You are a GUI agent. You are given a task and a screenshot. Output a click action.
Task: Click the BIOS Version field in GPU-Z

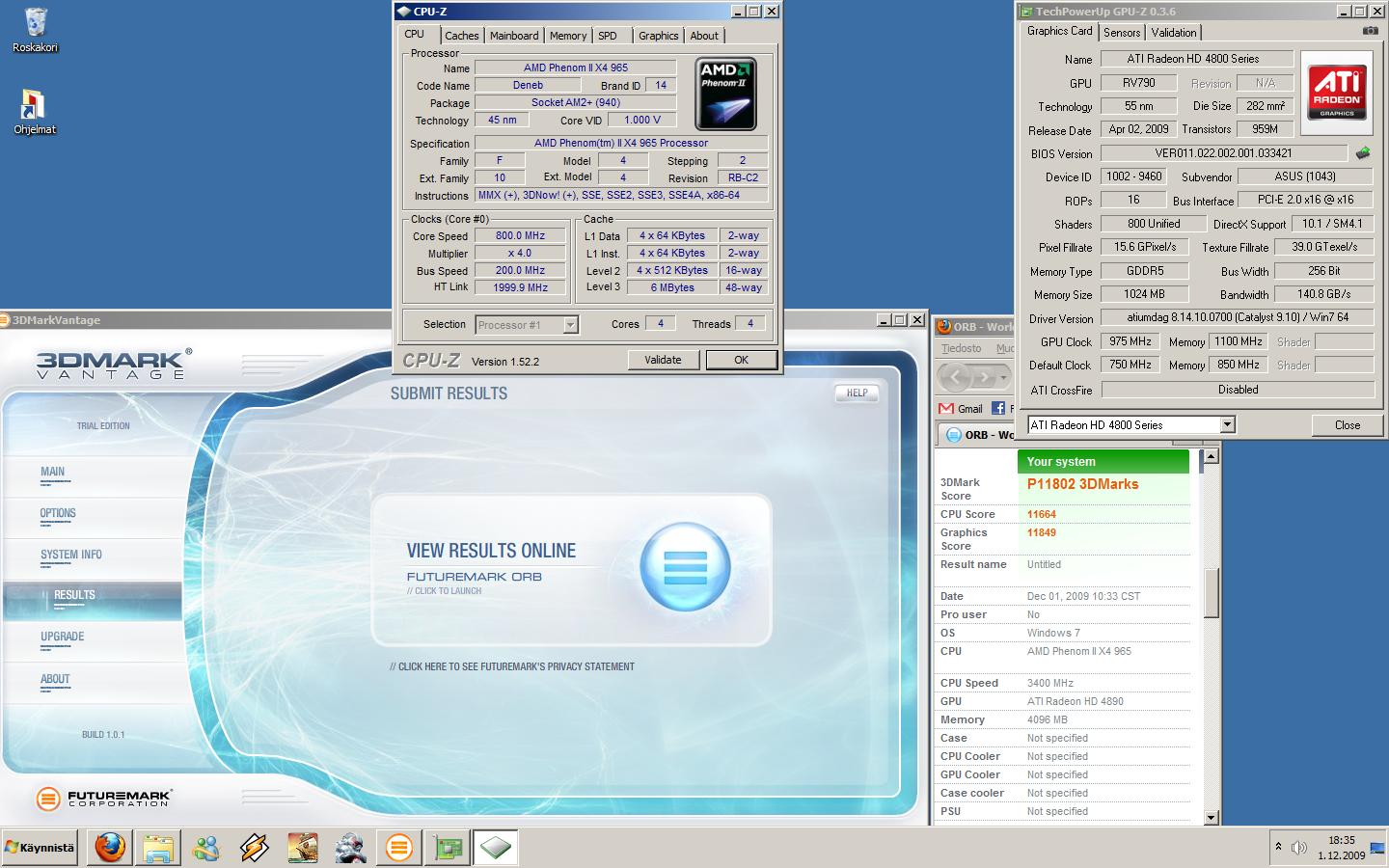tap(1223, 153)
